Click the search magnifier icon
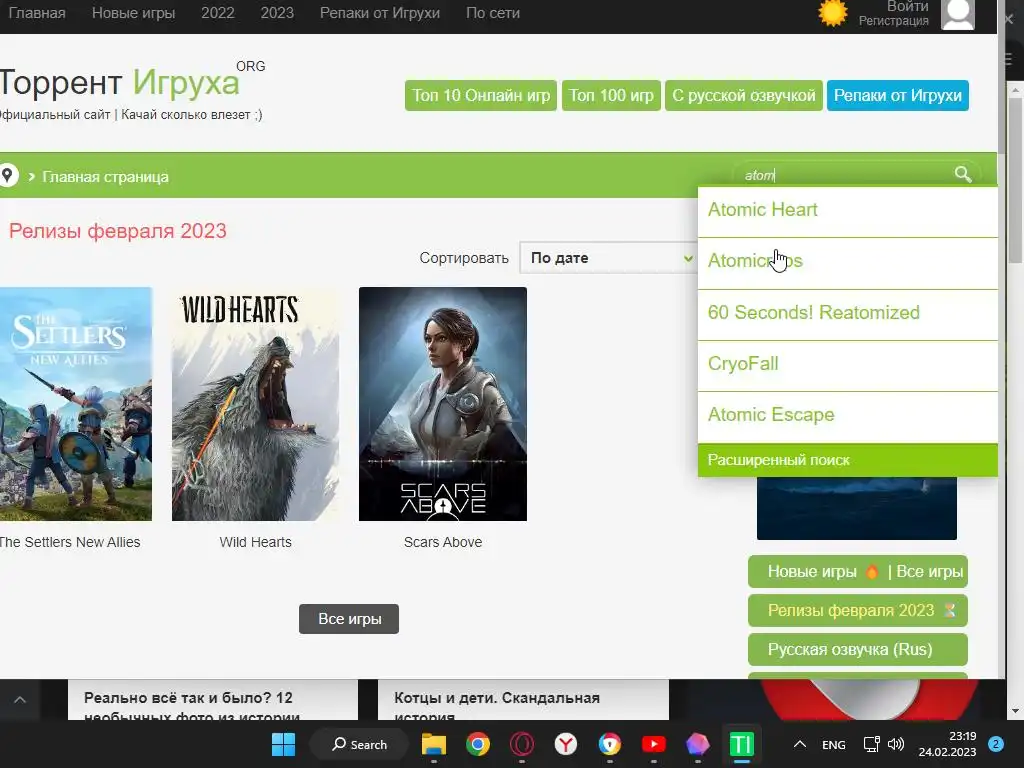Image resolution: width=1024 pixels, height=768 pixels. tap(963, 174)
